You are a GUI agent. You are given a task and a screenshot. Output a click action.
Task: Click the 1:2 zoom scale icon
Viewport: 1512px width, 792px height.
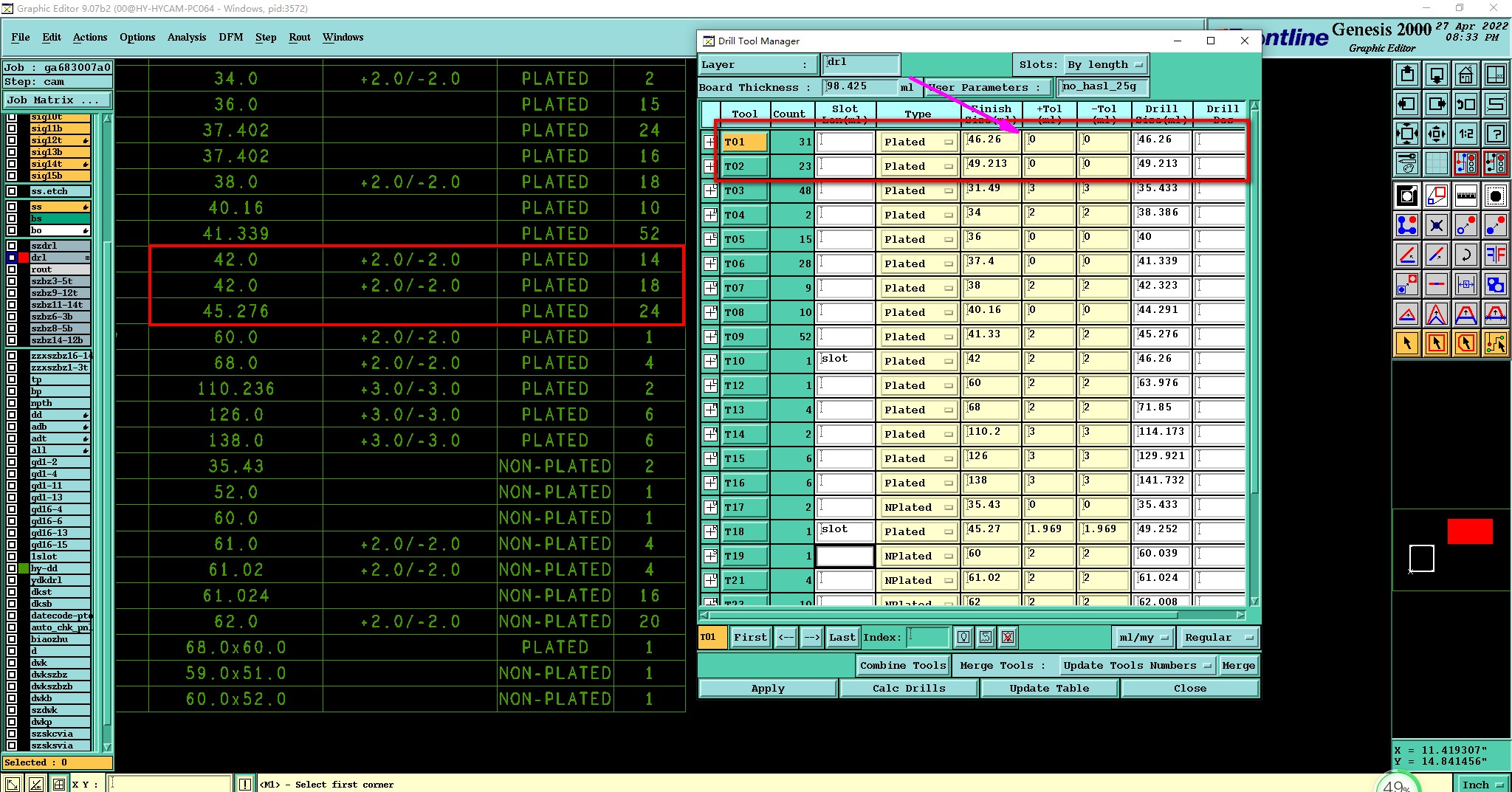pos(1465,134)
